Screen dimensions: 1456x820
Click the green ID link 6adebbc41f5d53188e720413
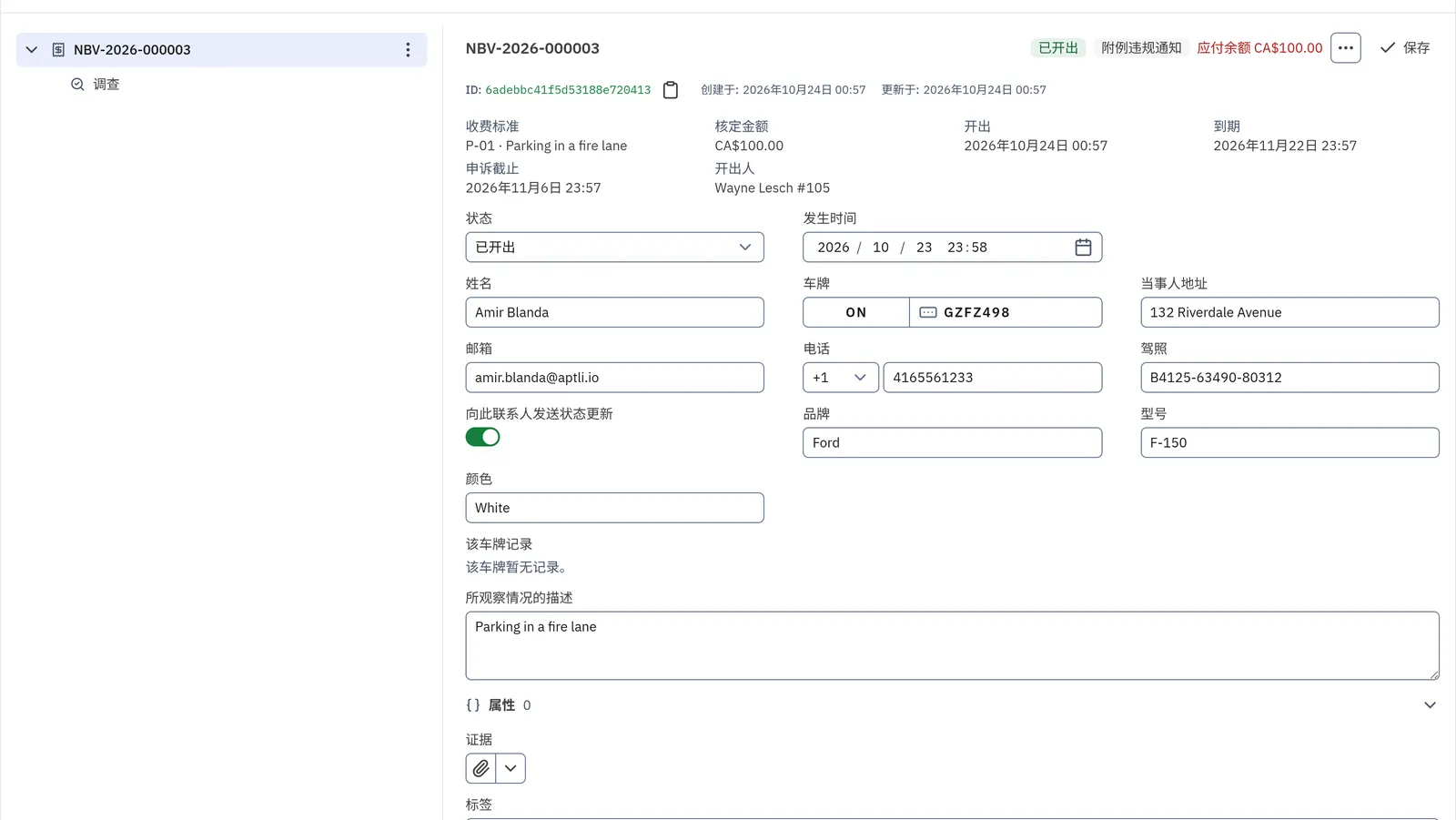point(568,90)
